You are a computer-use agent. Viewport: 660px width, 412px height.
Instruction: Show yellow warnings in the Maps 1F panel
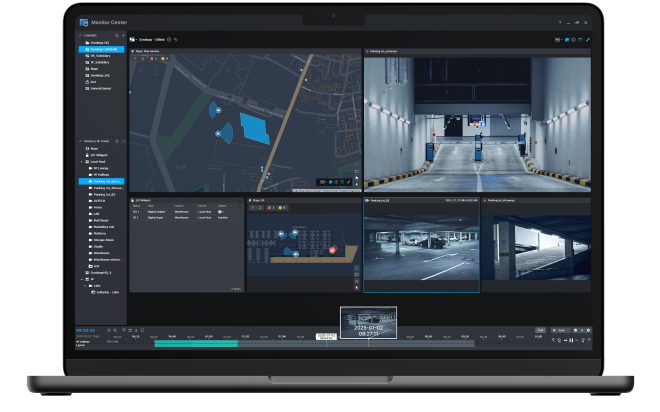[282, 208]
